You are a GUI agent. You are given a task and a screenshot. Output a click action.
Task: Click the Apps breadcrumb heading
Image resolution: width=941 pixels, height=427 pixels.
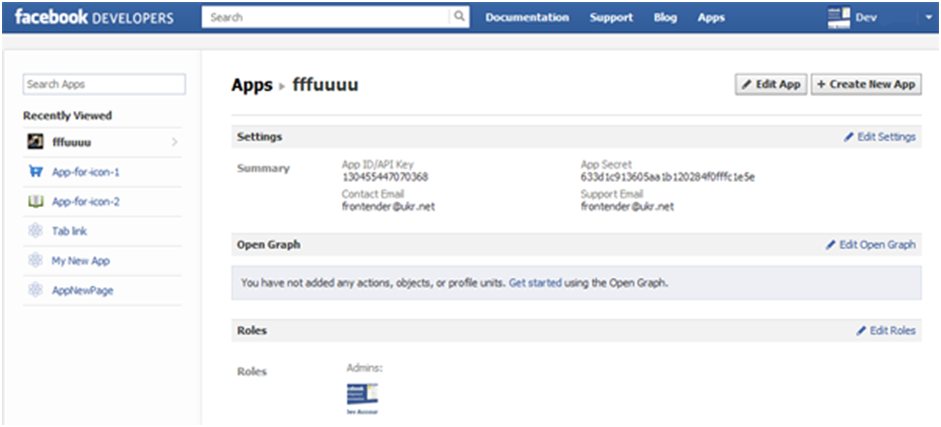252,85
